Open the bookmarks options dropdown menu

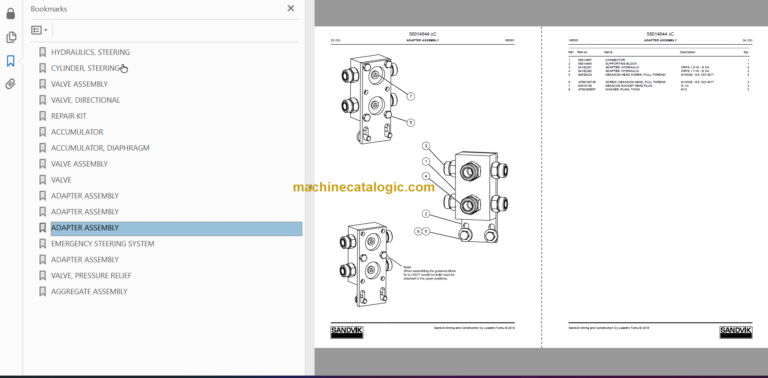pyautogui.click(x=40, y=30)
